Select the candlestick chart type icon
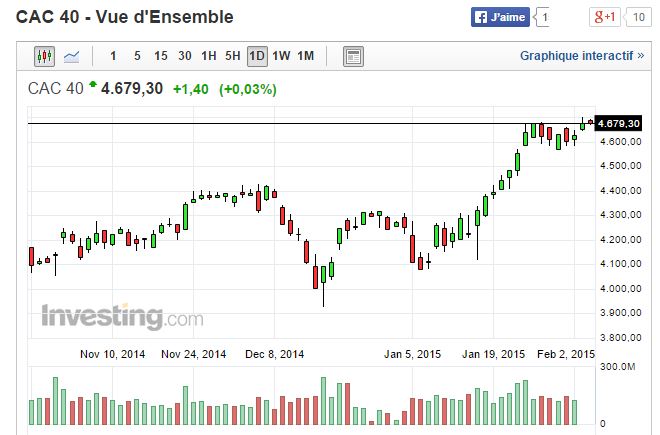This screenshot has height=435, width=660. tap(45, 56)
